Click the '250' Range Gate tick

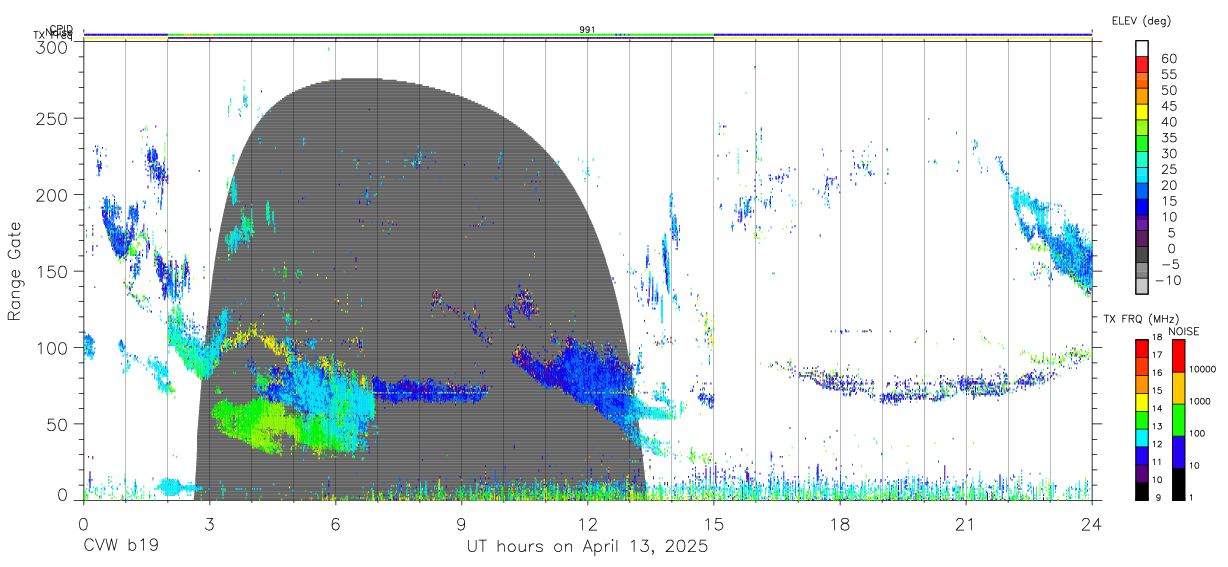[54, 119]
